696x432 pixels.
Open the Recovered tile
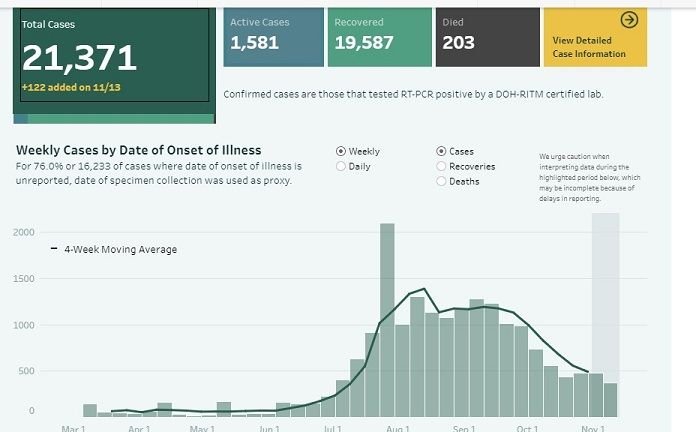[378, 38]
